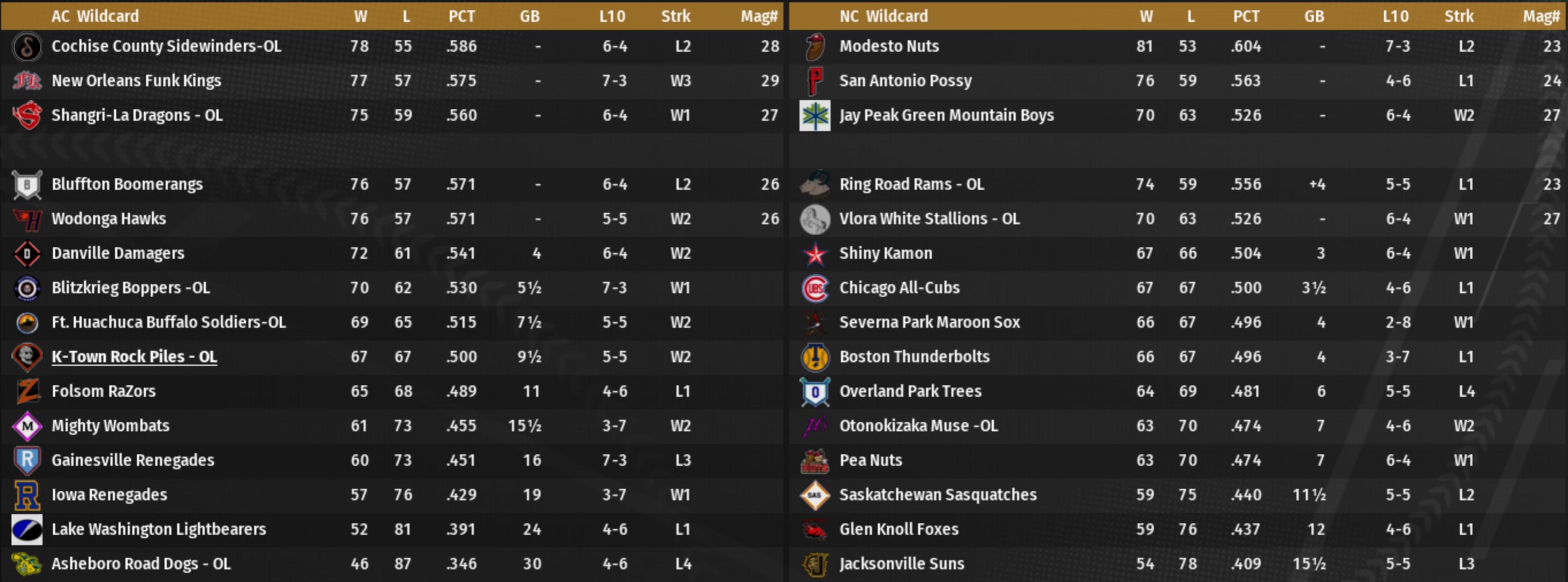Click the New Orleans Funk Kings logo

(x=27, y=81)
